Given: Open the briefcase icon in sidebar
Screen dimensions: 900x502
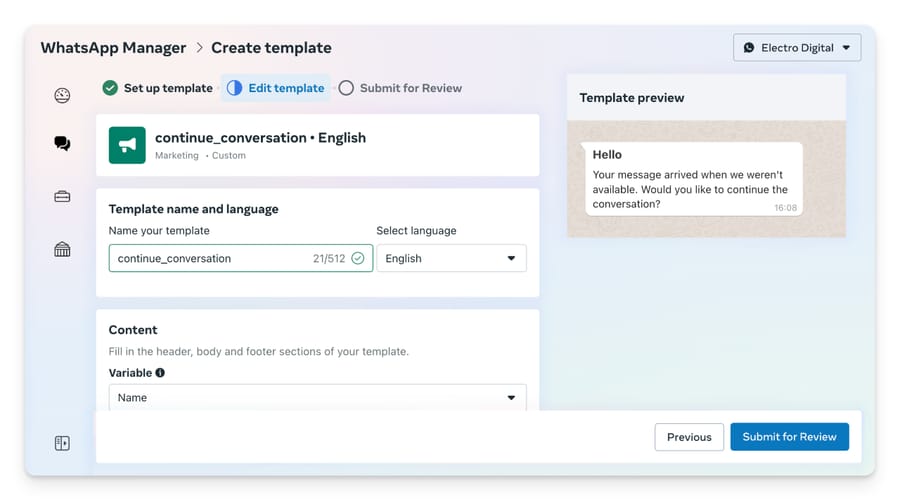Looking at the screenshot, I should pos(62,197).
